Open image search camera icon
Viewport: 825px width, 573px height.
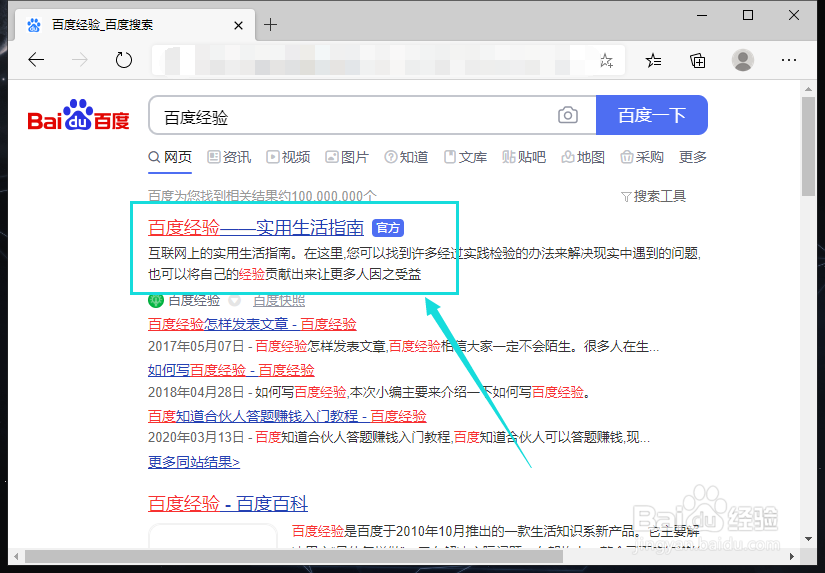[568, 115]
